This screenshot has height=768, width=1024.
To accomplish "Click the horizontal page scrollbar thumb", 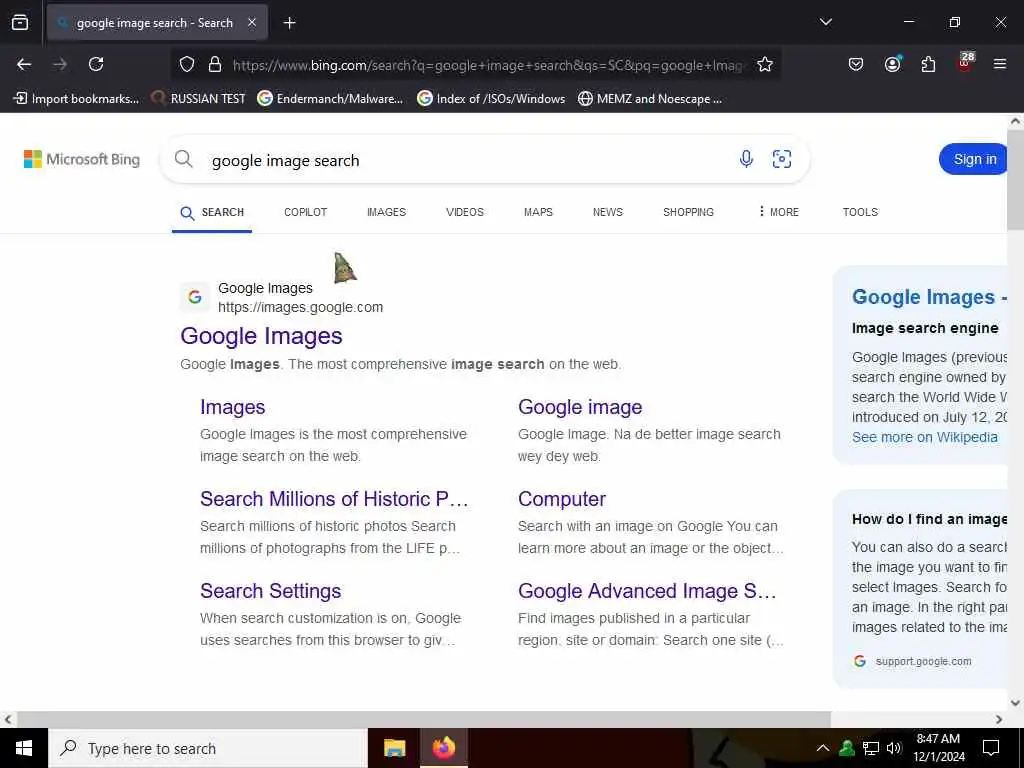I will point(423,719).
